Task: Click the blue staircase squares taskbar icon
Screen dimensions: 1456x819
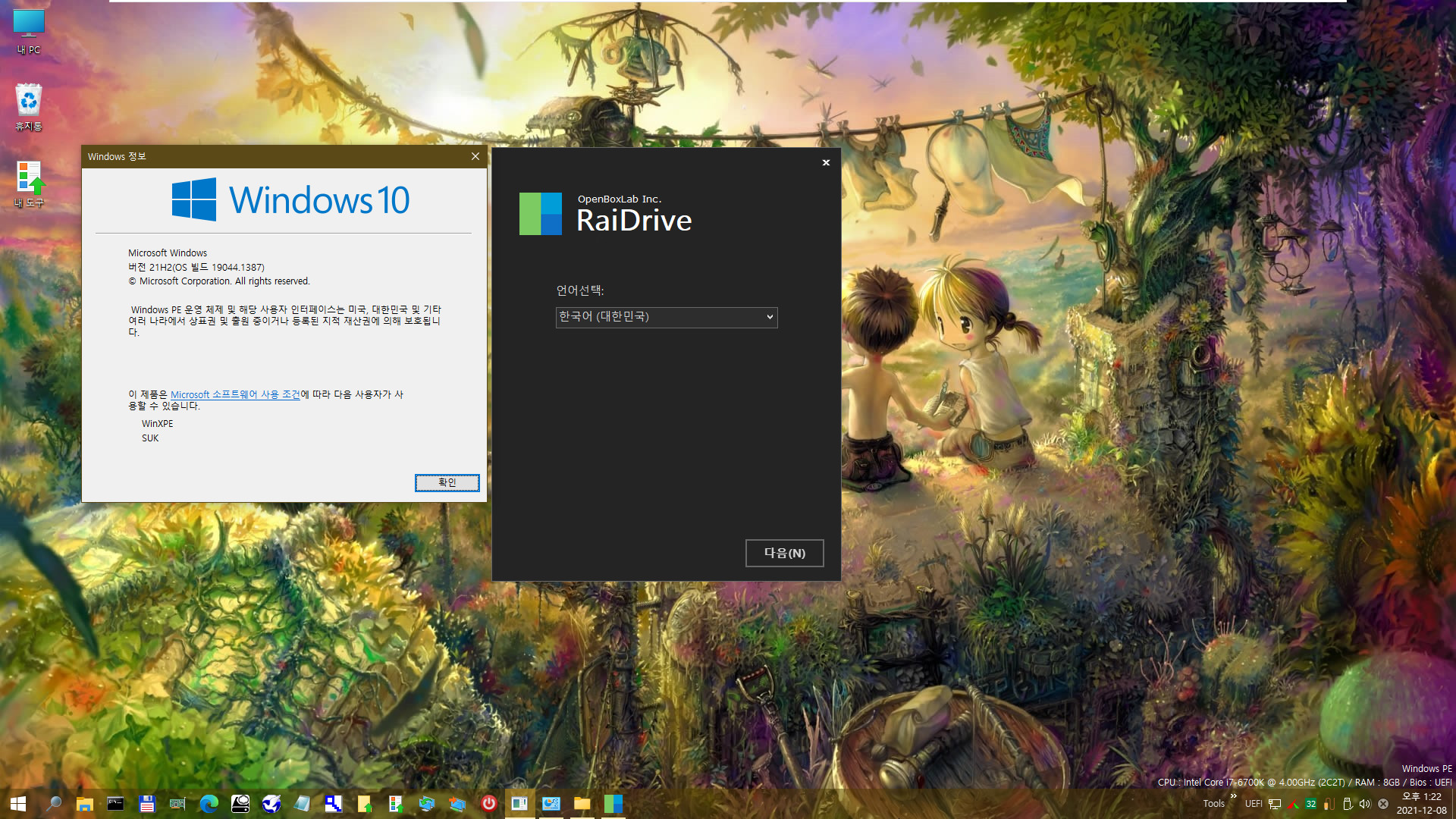Action: coord(334,803)
